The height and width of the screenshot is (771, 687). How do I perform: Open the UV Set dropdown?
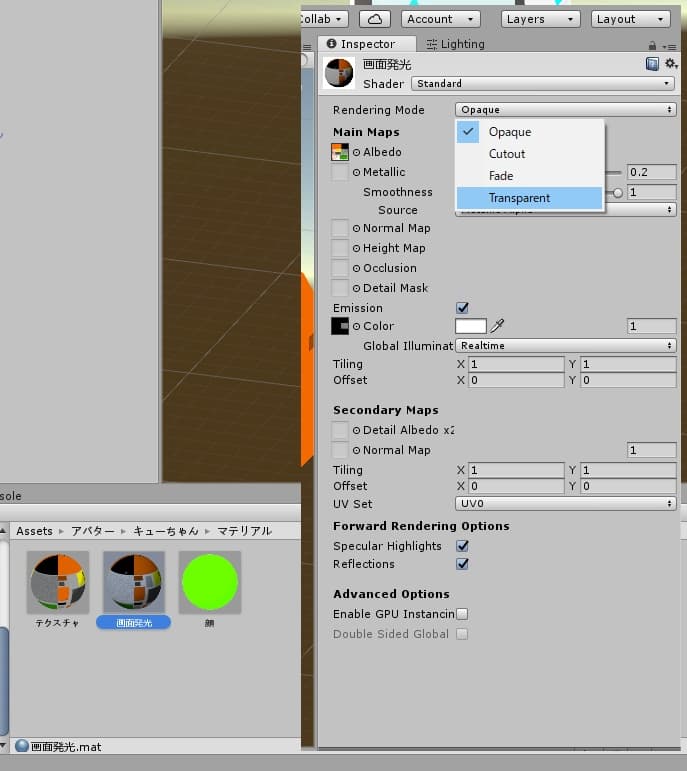(566, 504)
